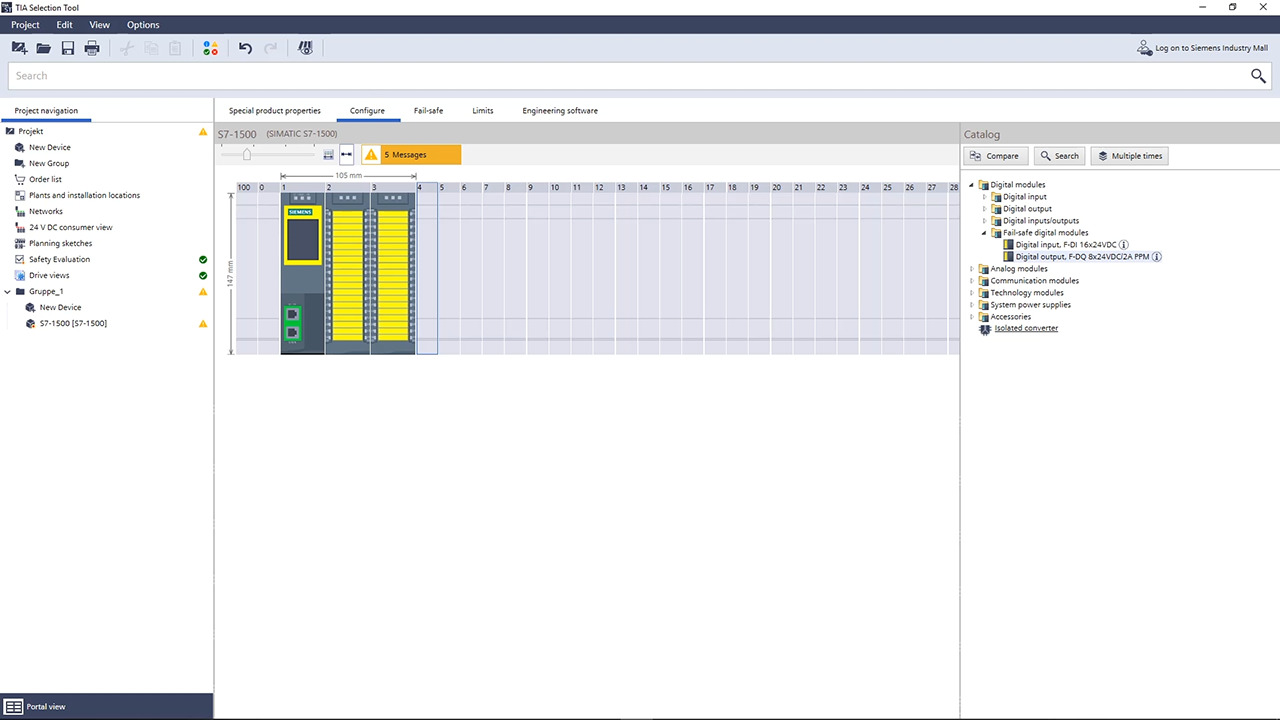The image size is (1280, 720).
Task: Click the magnifier icon in search bar
Action: click(x=1258, y=76)
